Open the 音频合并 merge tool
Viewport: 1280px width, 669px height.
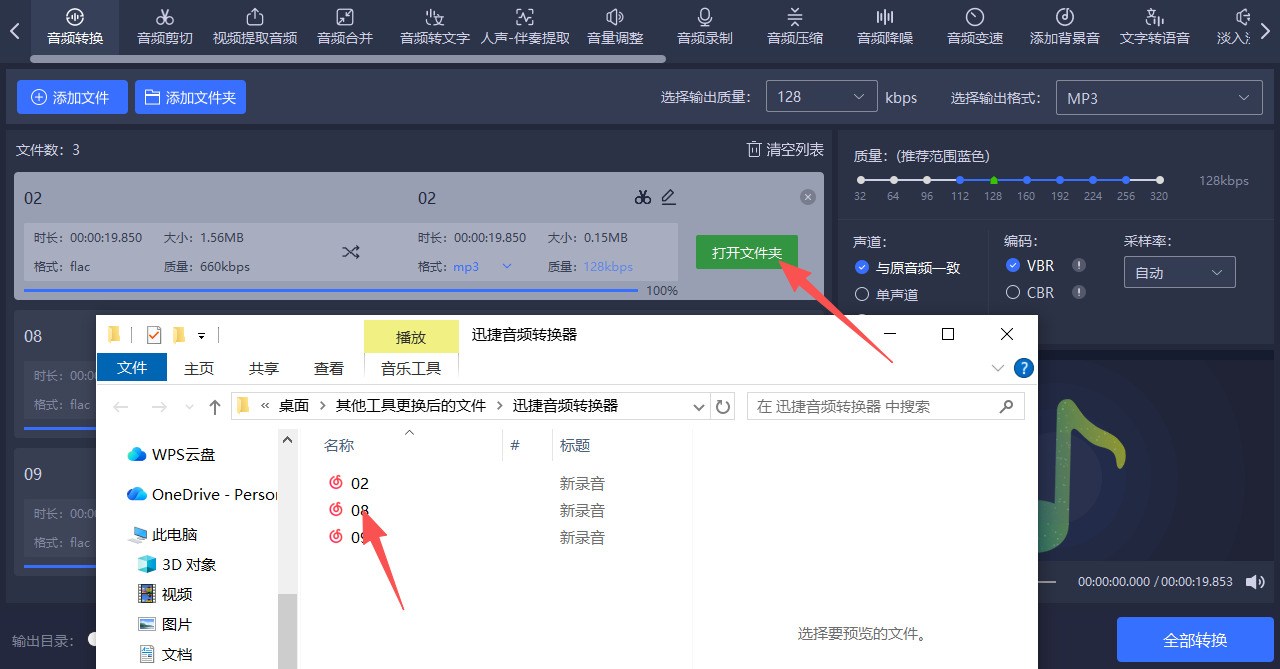[x=345, y=27]
